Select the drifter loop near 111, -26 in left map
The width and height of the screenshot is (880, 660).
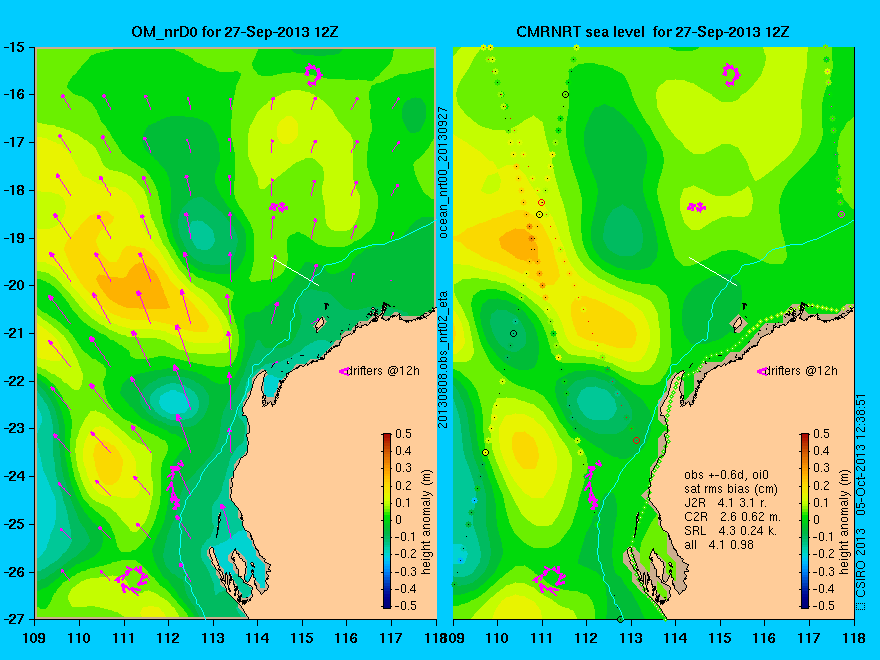point(132,580)
